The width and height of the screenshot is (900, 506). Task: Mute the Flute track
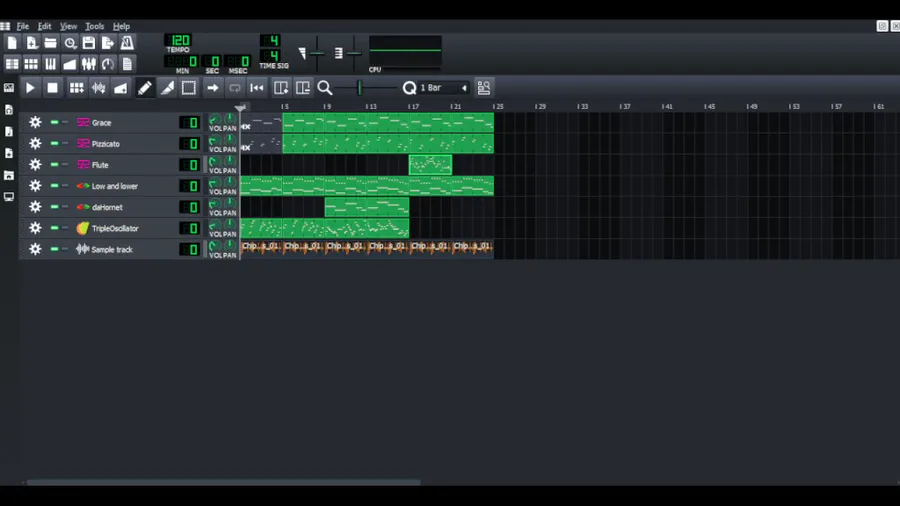point(54,165)
